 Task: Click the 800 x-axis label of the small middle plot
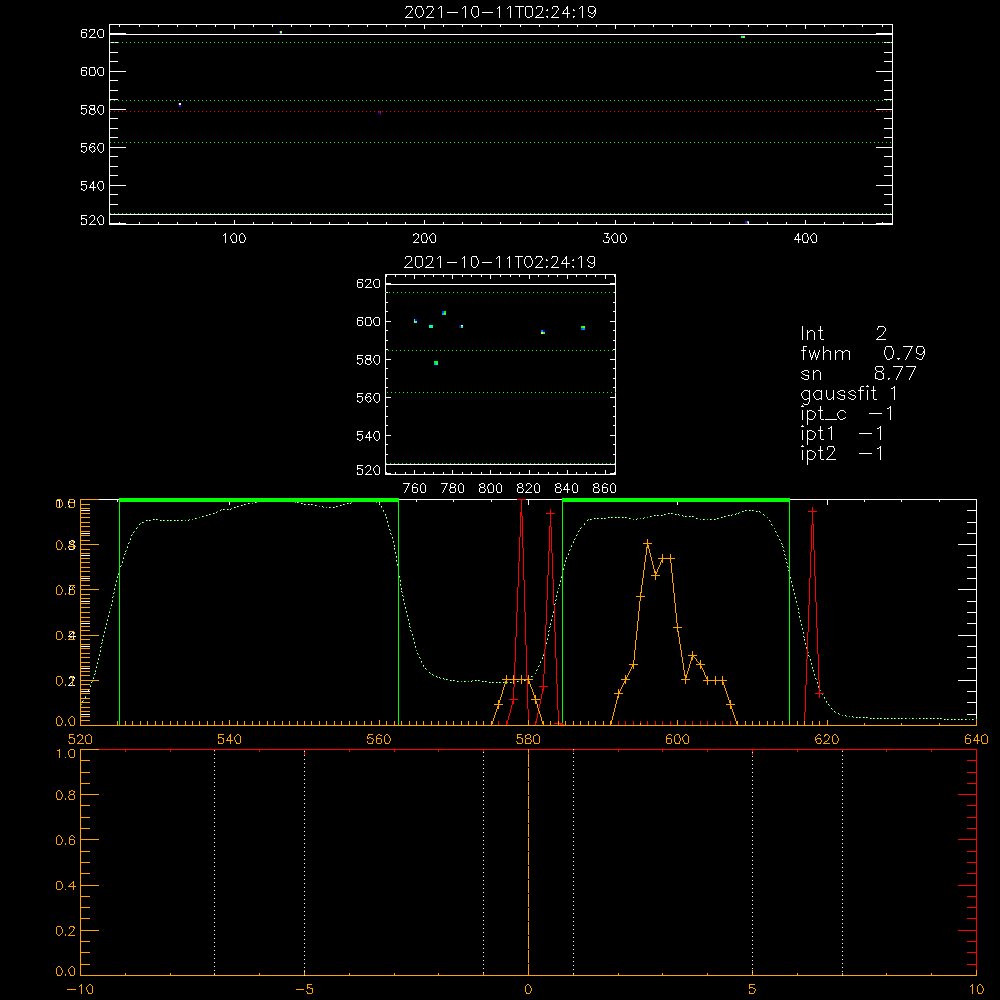[490, 489]
